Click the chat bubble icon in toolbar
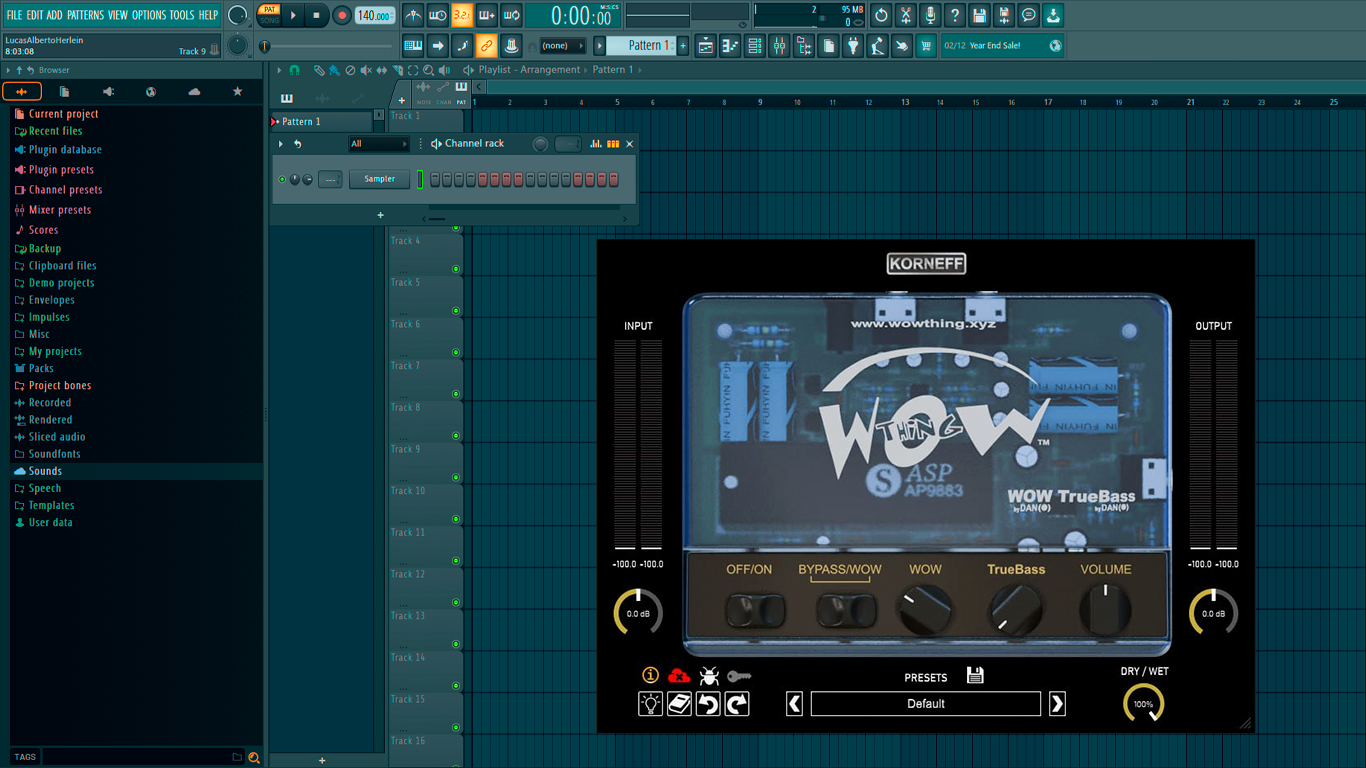The height and width of the screenshot is (768, 1366). [x=1028, y=15]
